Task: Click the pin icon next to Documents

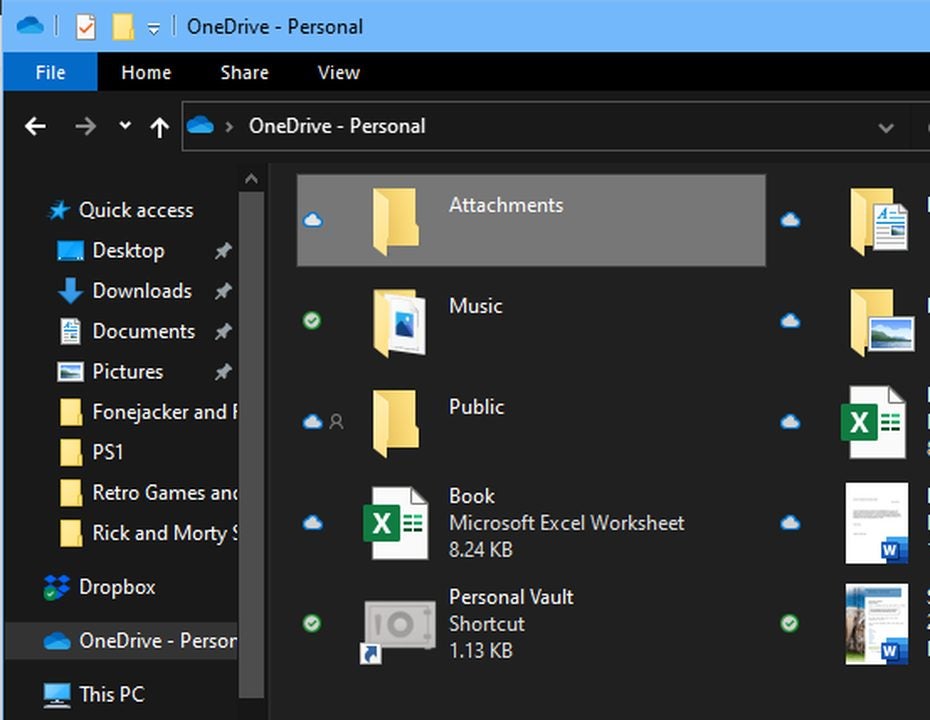Action: pyautogui.click(x=223, y=332)
